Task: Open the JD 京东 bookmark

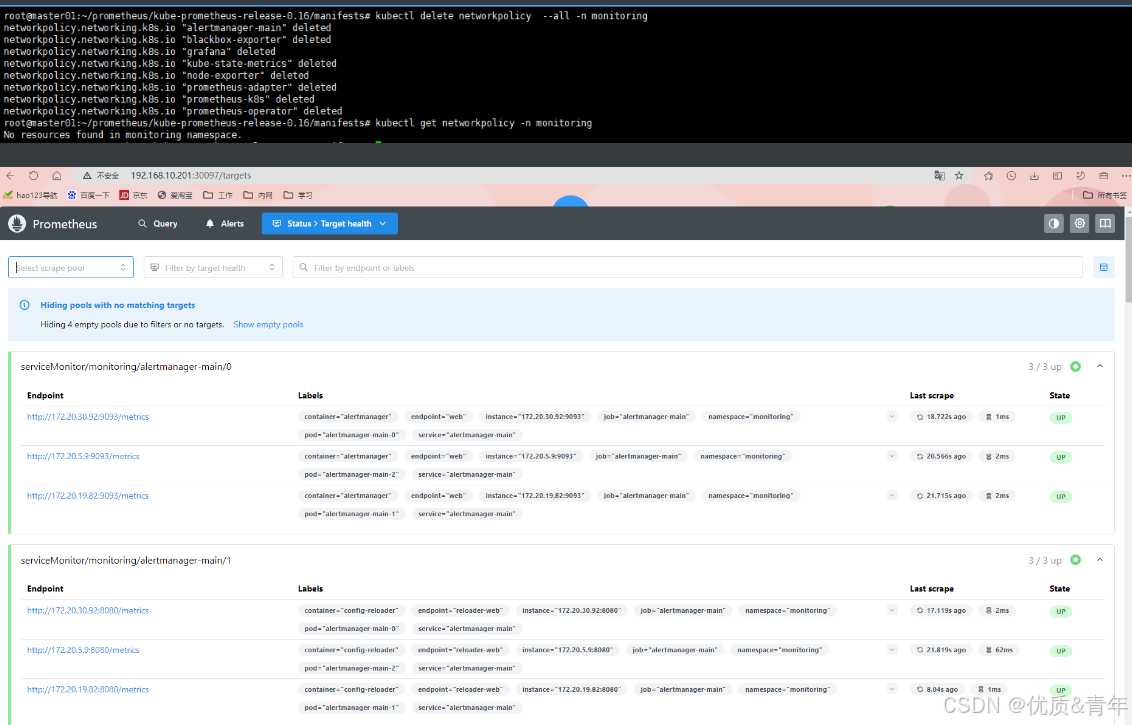Action: coord(133,195)
